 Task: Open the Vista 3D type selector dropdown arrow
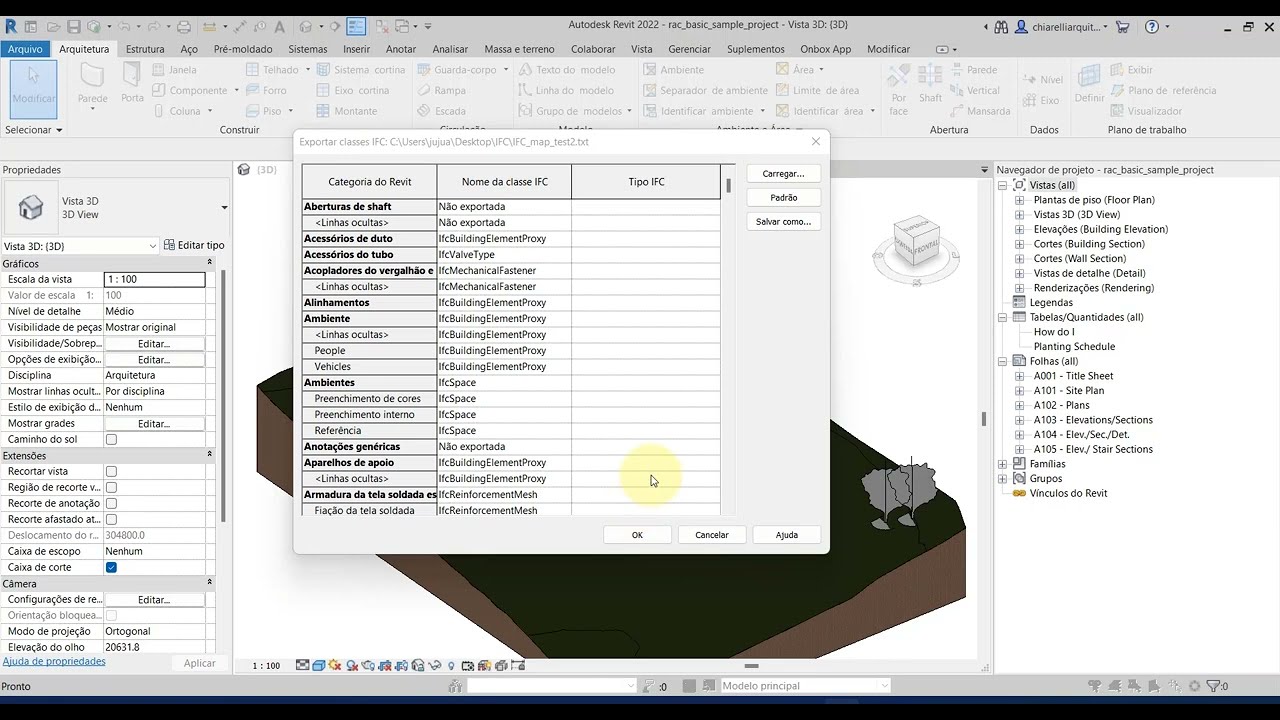(x=224, y=208)
